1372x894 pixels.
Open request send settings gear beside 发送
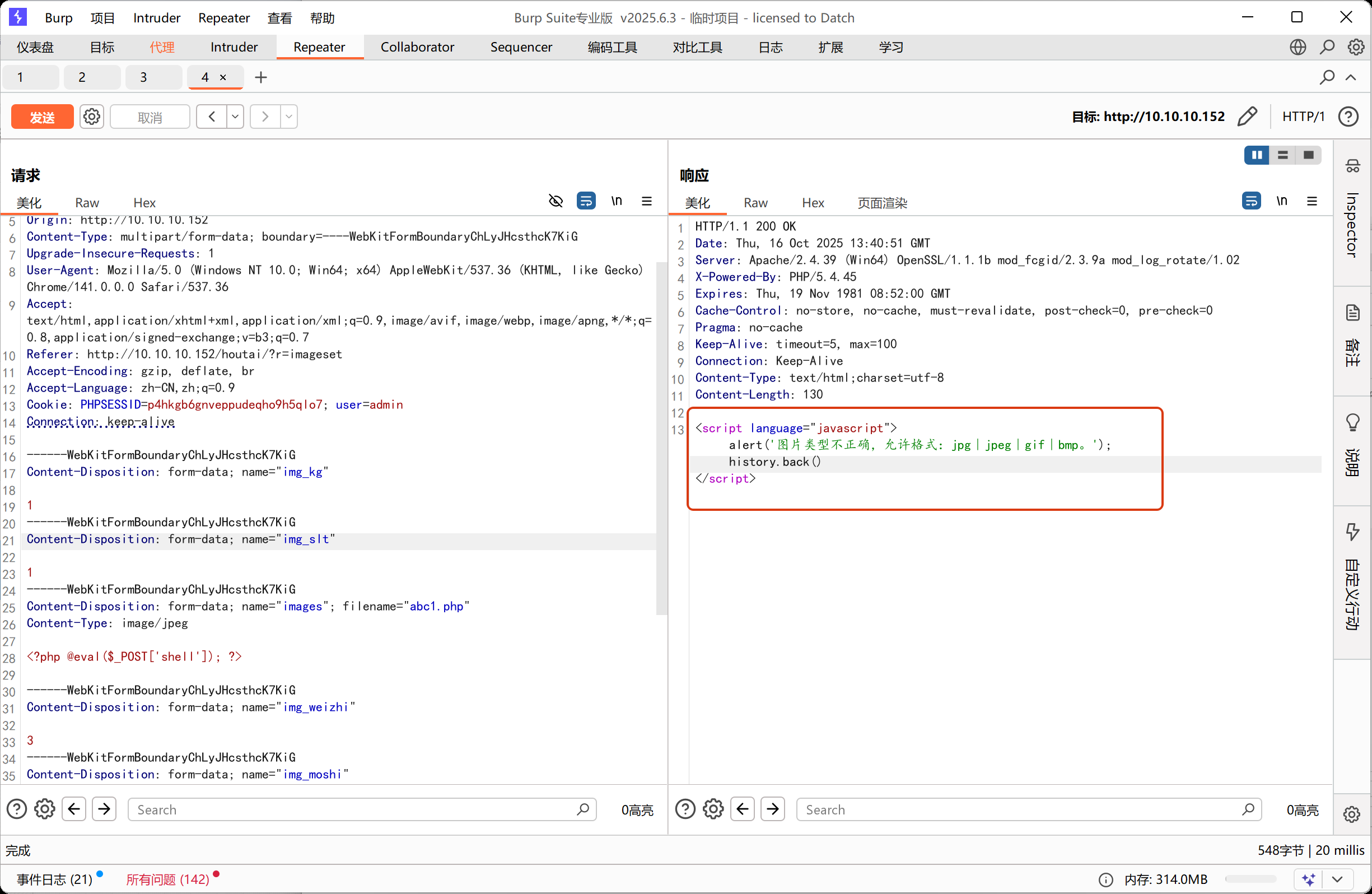(91, 117)
